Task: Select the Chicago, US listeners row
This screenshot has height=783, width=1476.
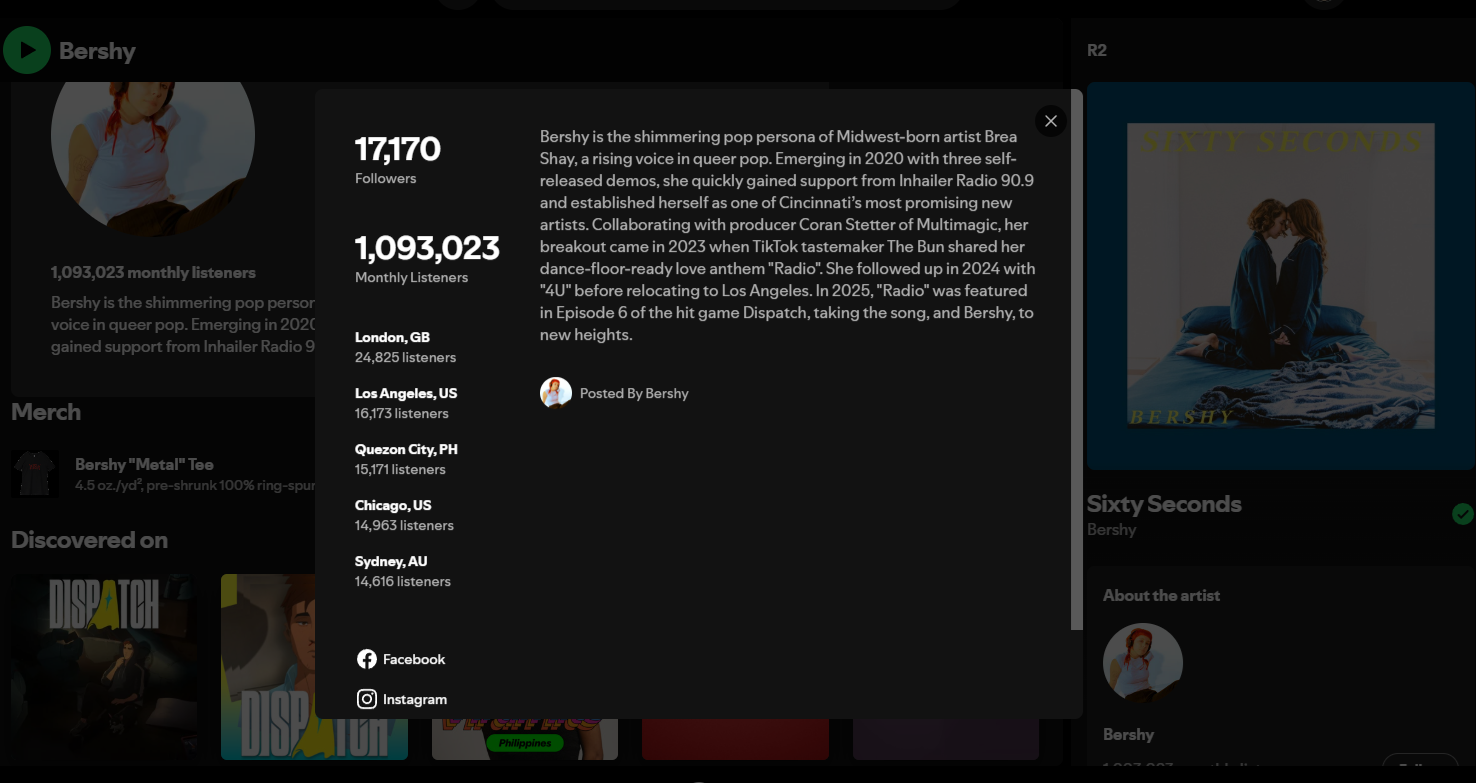Action: click(x=405, y=515)
